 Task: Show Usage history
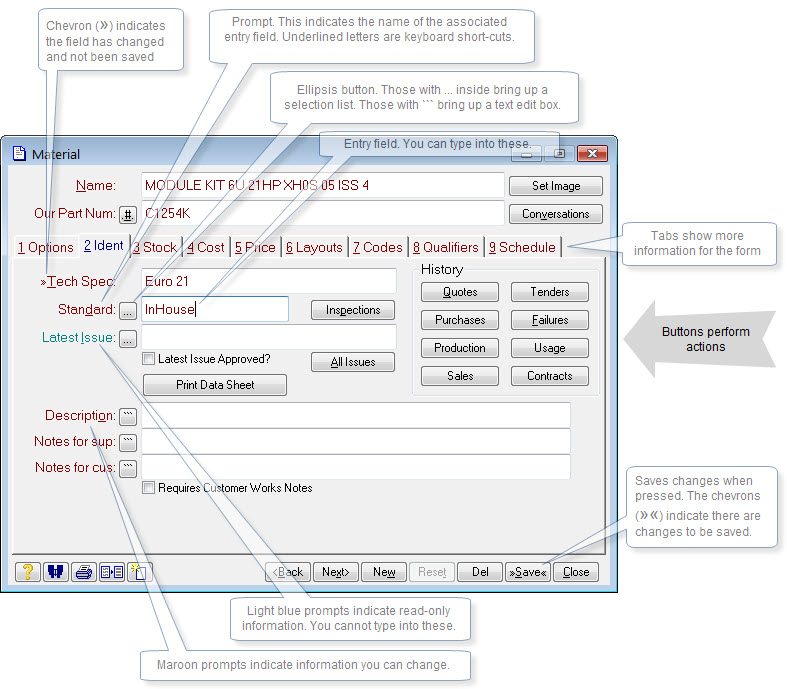coord(550,348)
